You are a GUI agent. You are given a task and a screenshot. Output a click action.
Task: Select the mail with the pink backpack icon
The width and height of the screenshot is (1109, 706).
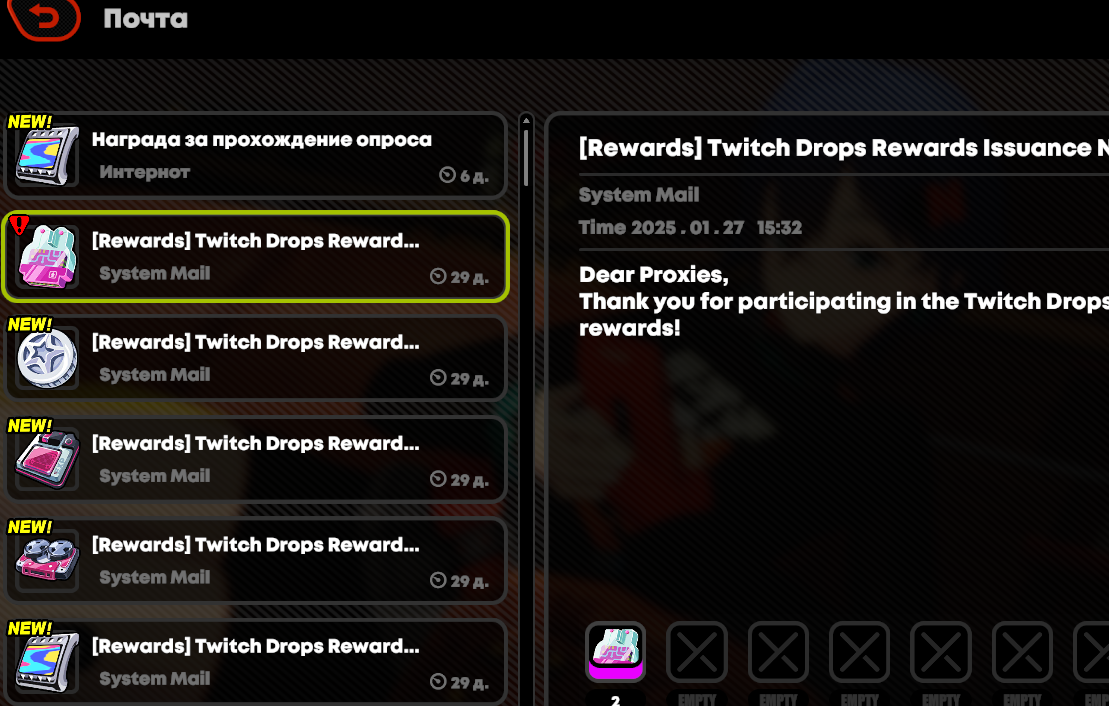click(256, 256)
